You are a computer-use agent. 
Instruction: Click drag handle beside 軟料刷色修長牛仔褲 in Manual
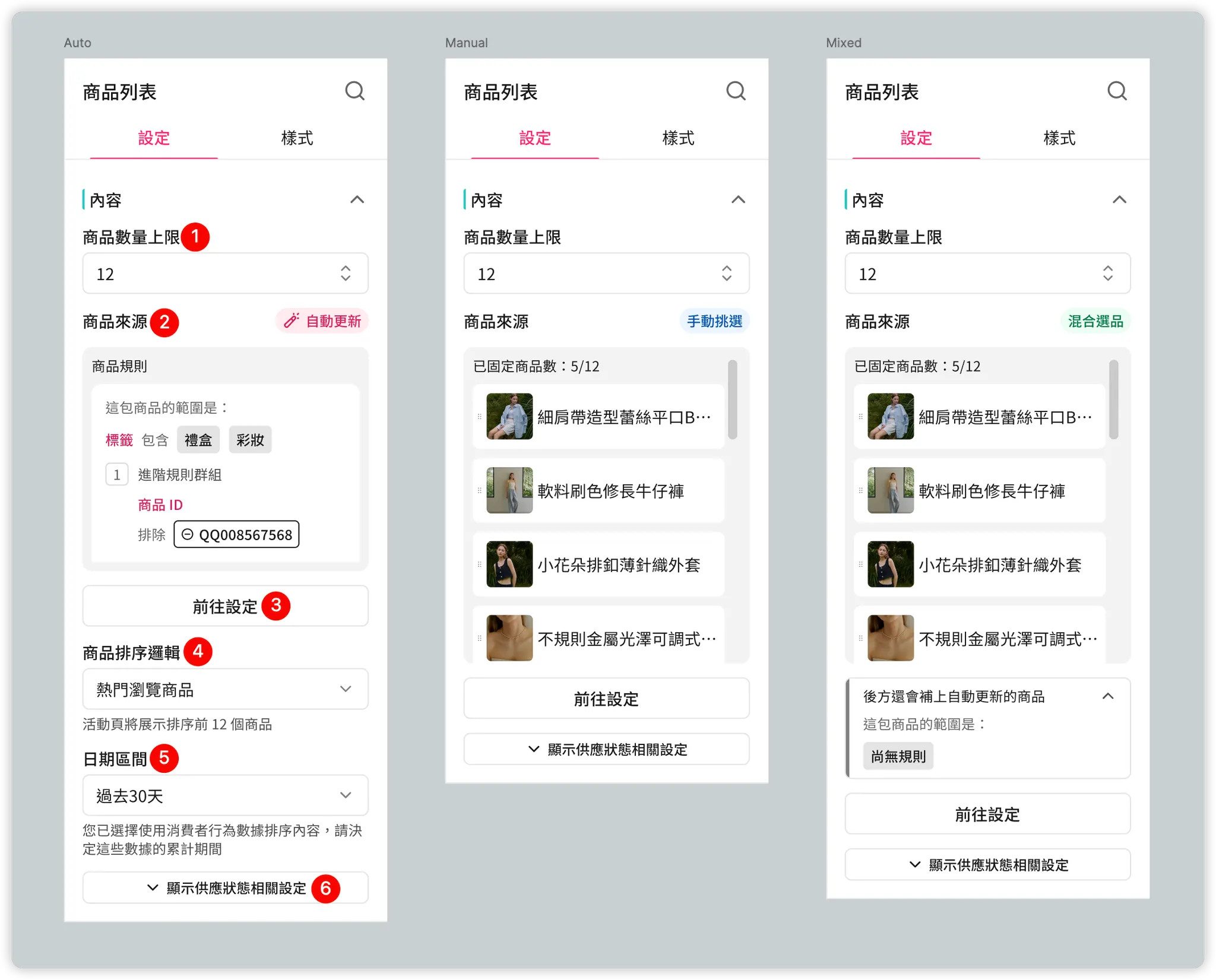480,490
